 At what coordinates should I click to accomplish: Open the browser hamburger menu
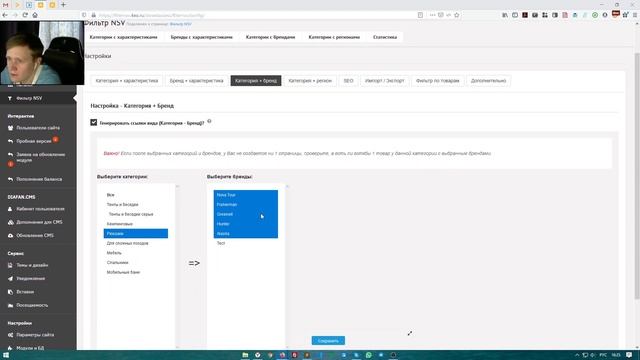635,15
